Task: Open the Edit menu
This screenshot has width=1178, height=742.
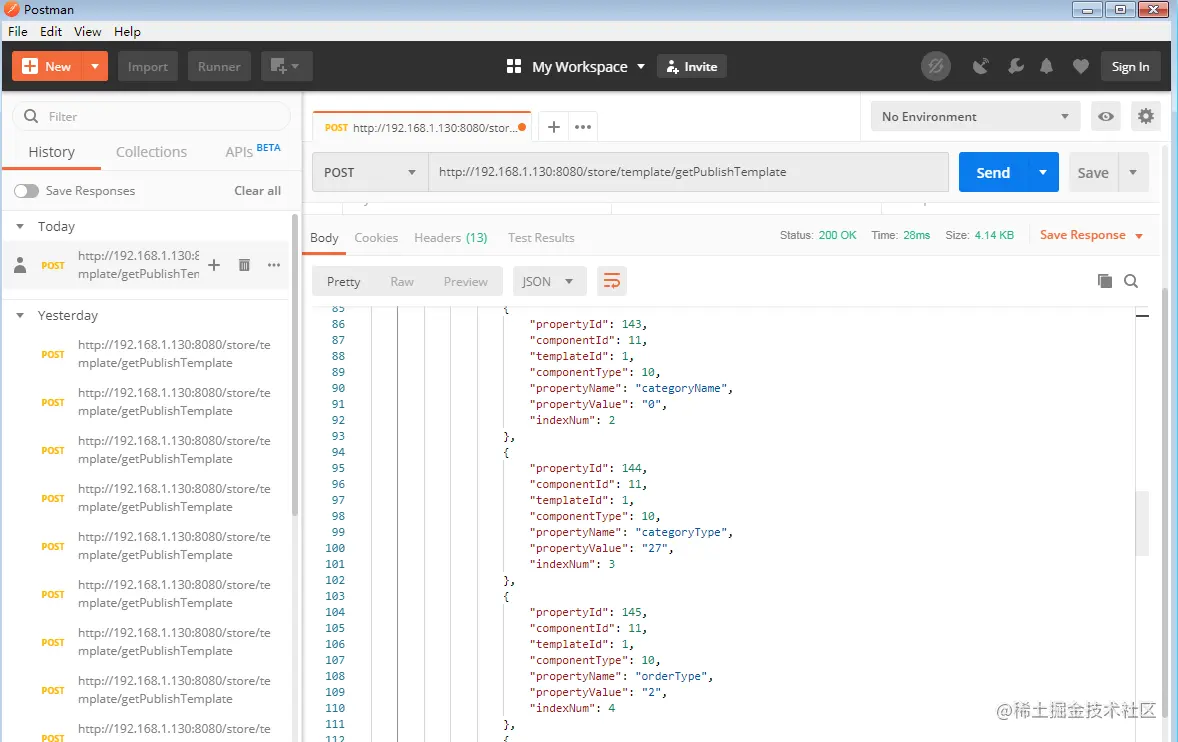Action: (x=51, y=32)
